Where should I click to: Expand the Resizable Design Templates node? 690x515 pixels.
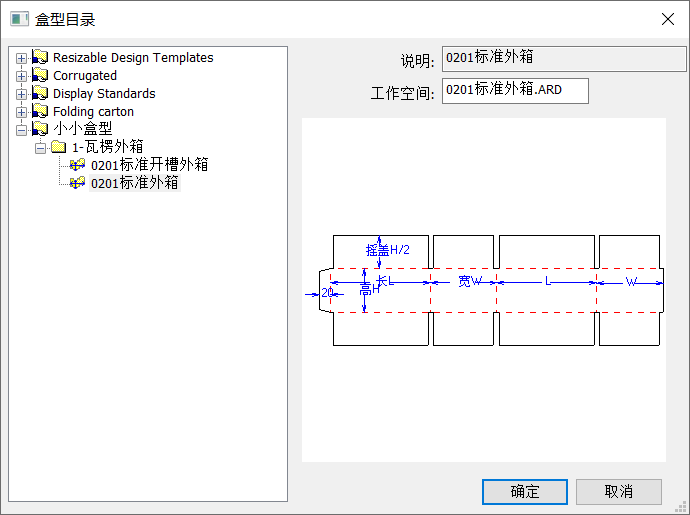pyautogui.click(x=22, y=58)
